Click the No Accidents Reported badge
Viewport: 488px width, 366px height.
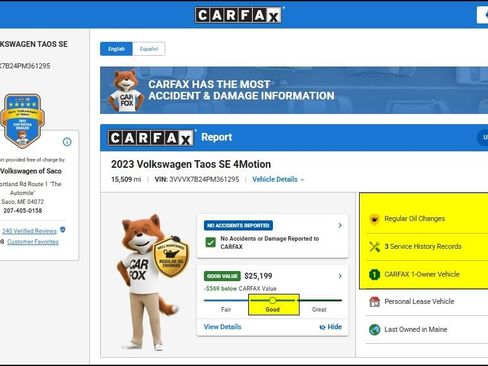point(238,225)
